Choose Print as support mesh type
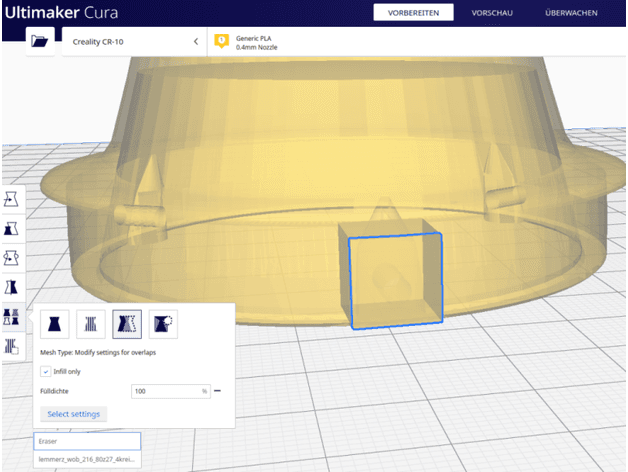 [x=91, y=324]
